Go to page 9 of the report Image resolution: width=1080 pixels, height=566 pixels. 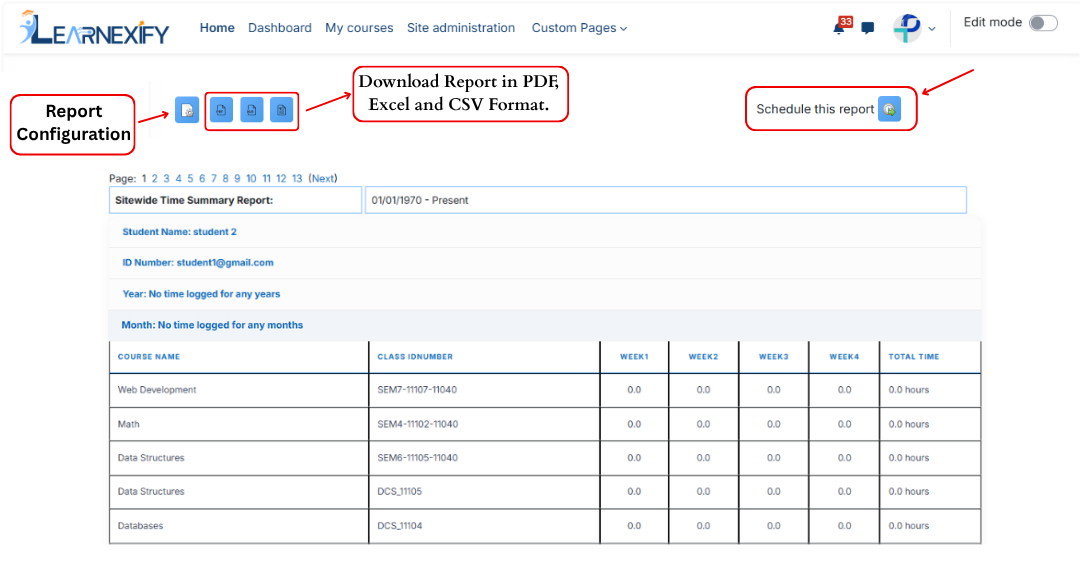pos(237,178)
